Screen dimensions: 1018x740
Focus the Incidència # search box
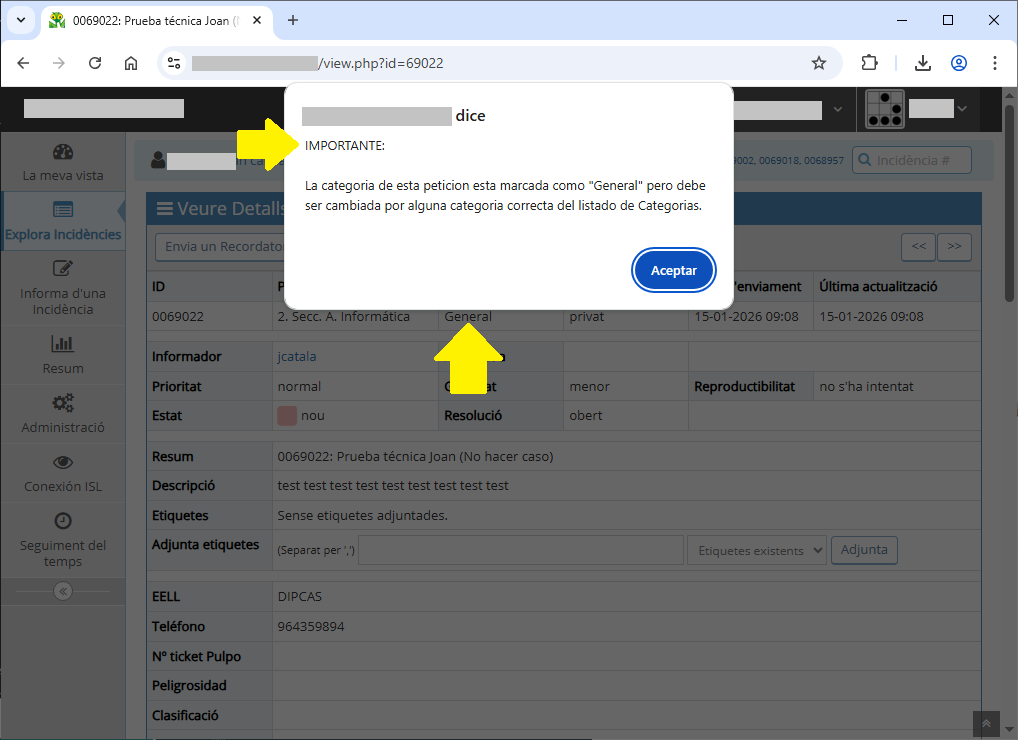tap(920, 160)
